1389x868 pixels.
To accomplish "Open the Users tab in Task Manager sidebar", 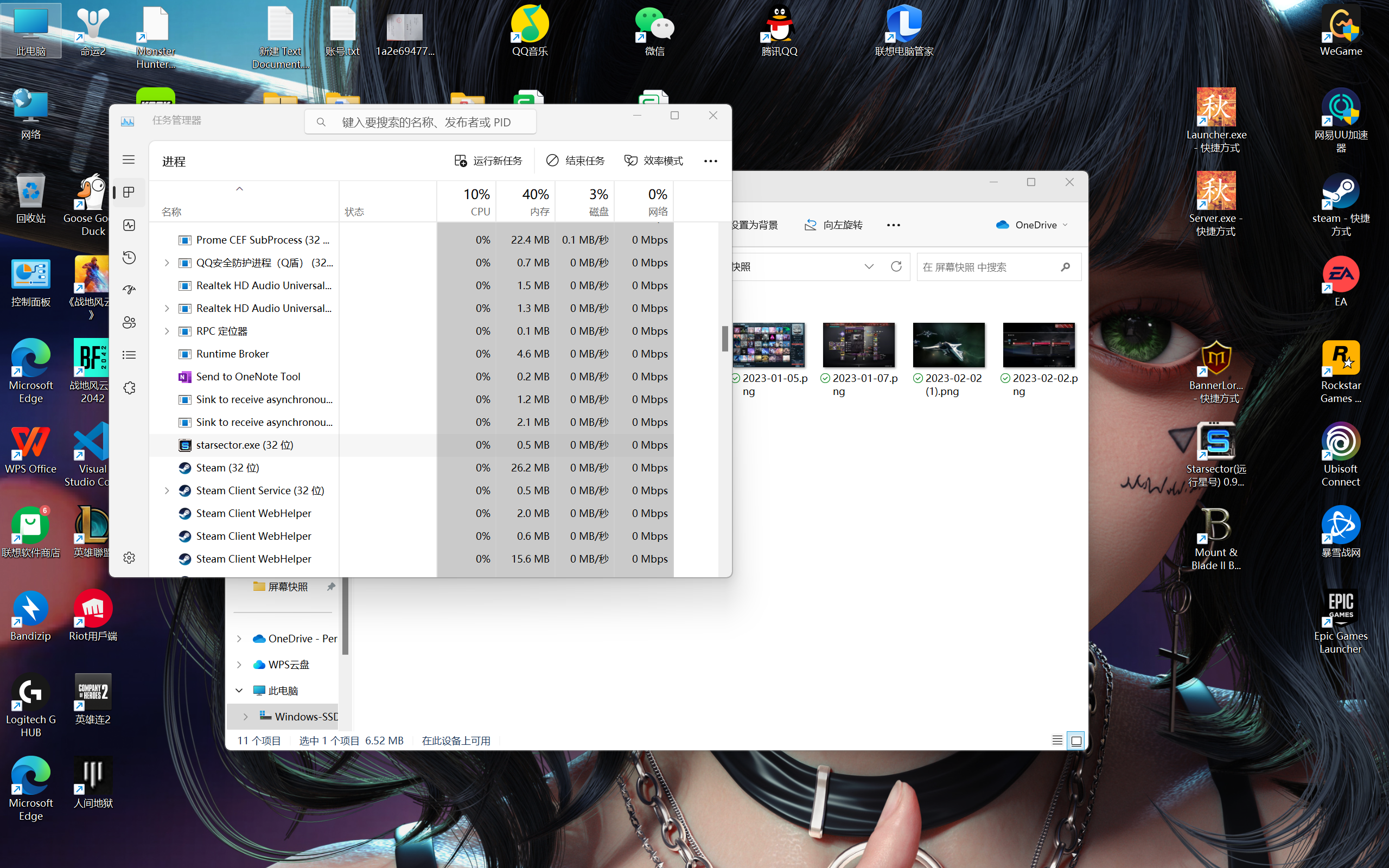I will pos(129,323).
